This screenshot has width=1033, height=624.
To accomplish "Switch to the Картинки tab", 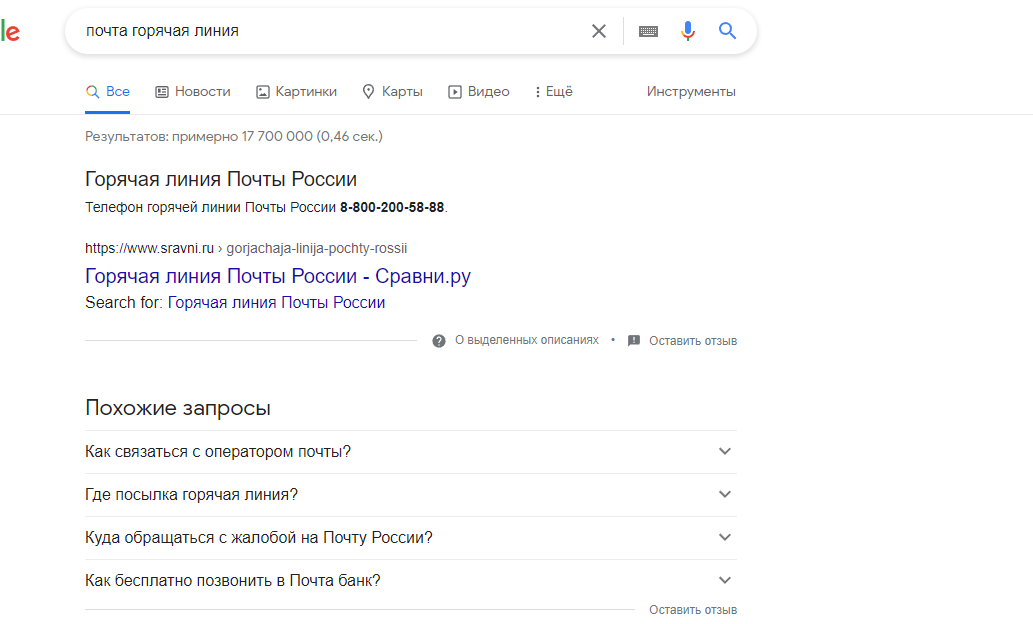I will click(296, 92).
